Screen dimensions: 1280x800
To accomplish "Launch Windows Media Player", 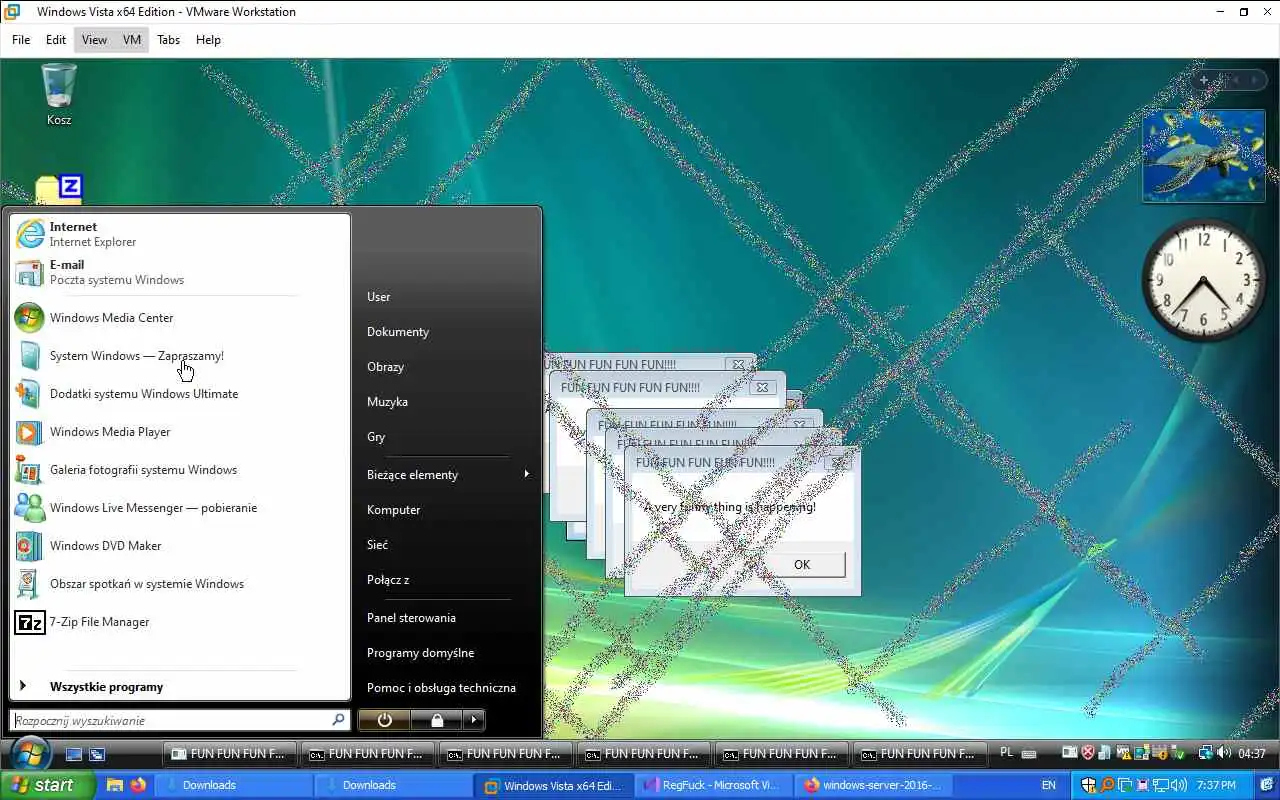I will (x=180, y=432).
